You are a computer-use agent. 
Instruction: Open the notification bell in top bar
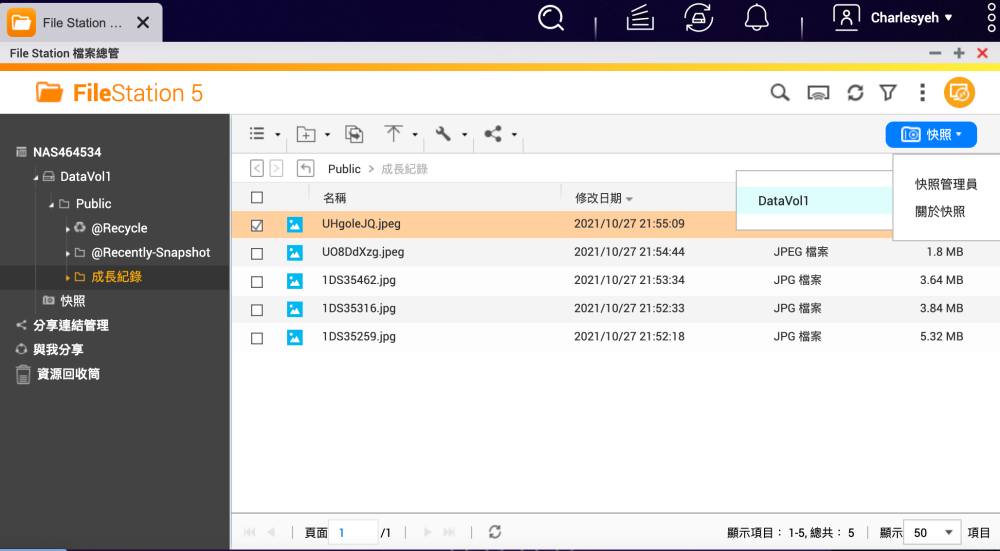(757, 18)
